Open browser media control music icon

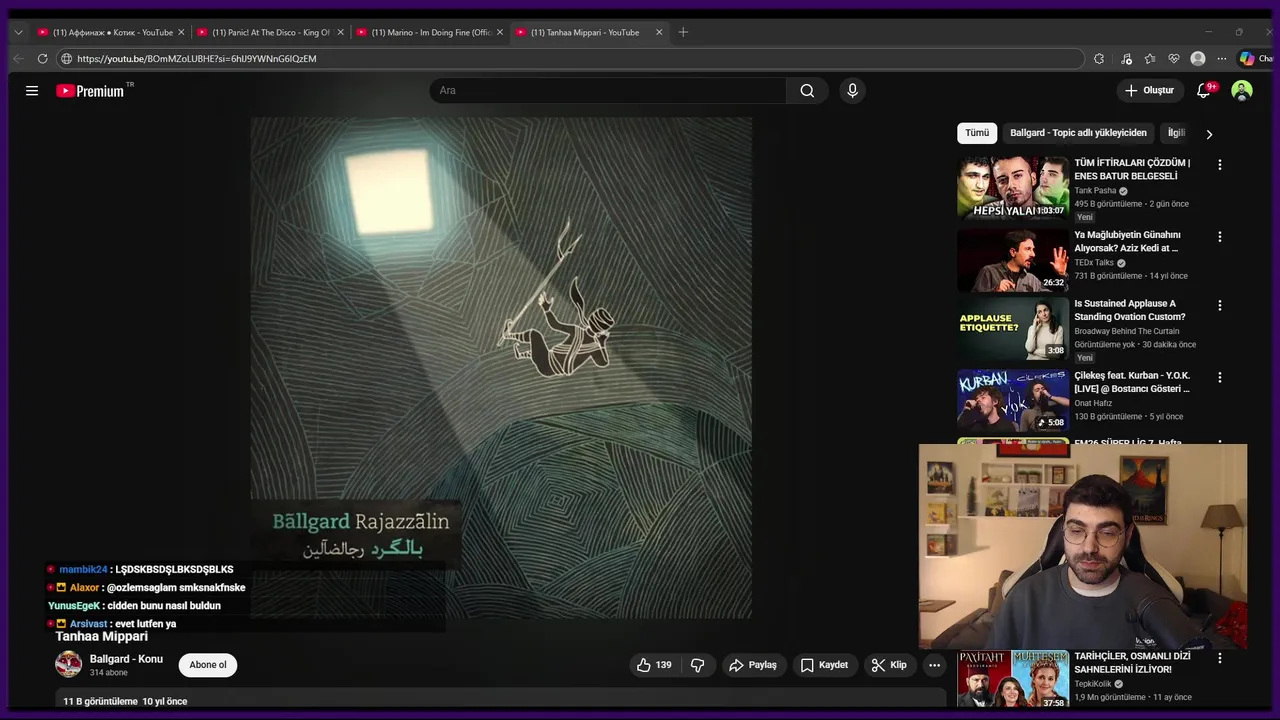tap(1126, 59)
